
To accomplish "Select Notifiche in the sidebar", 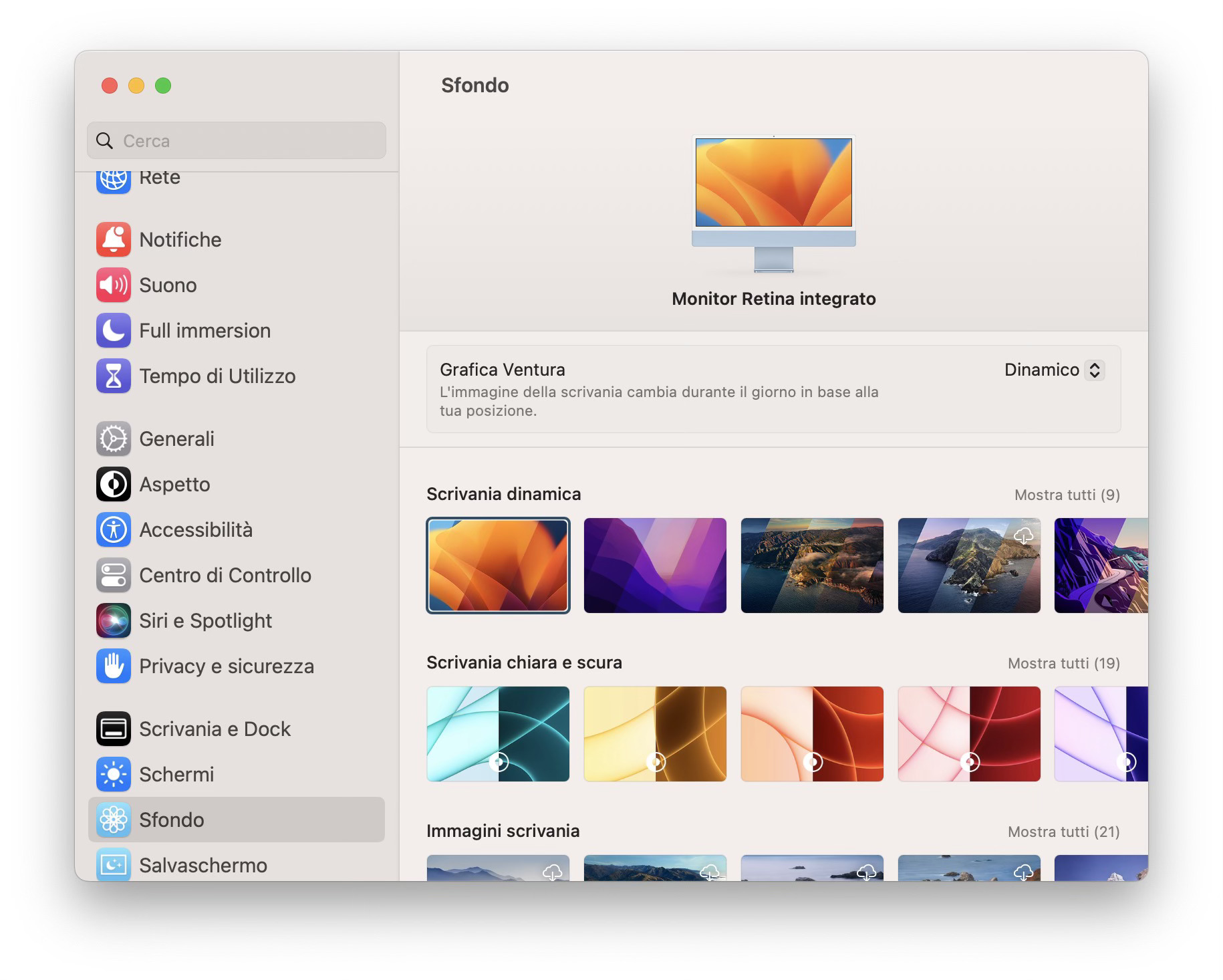I will click(x=237, y=239).
